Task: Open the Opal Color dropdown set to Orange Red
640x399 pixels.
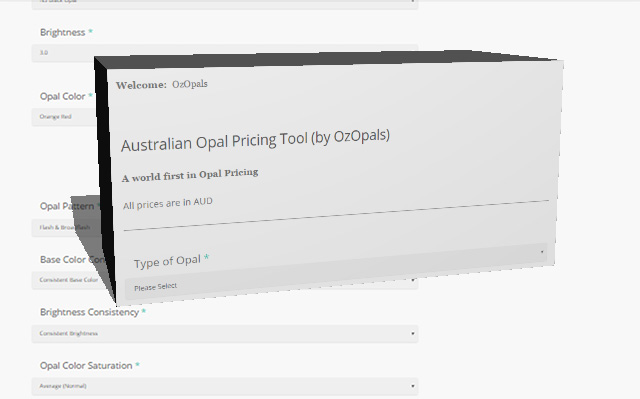Action: [x=65, y=117]
